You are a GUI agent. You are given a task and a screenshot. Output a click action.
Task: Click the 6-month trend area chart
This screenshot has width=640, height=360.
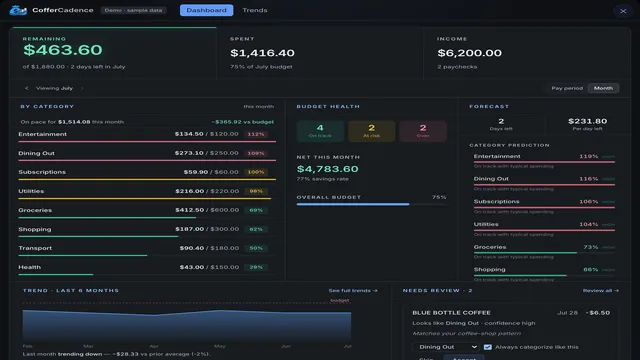click(x=187, y=324)
